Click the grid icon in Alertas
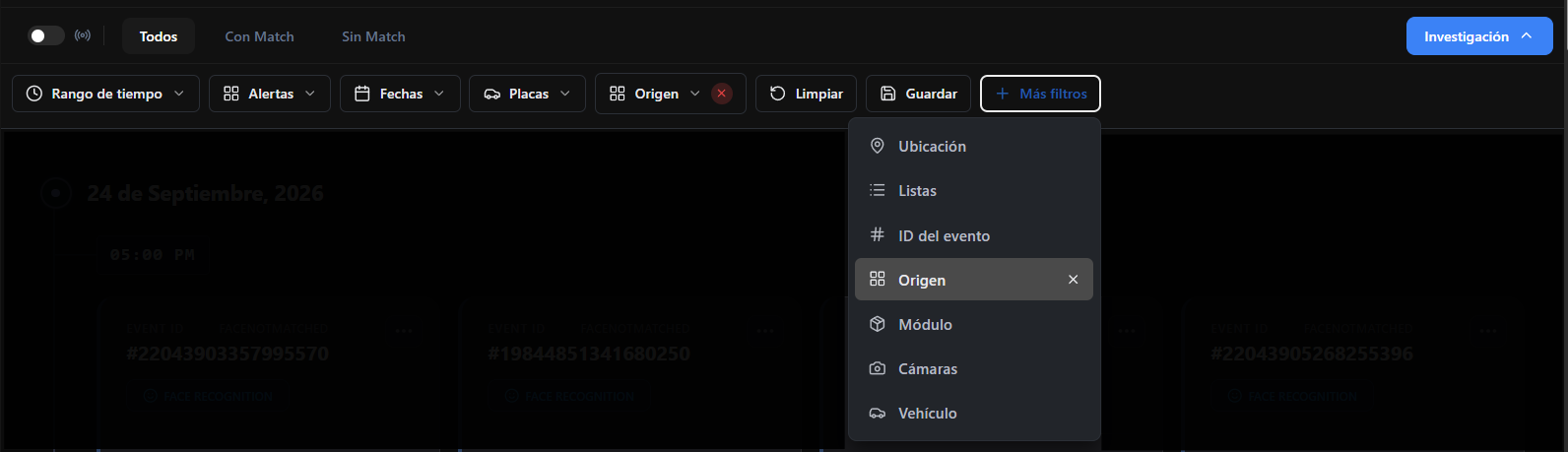Viewport: 1568px width, 452px height. tap(231, 94)
